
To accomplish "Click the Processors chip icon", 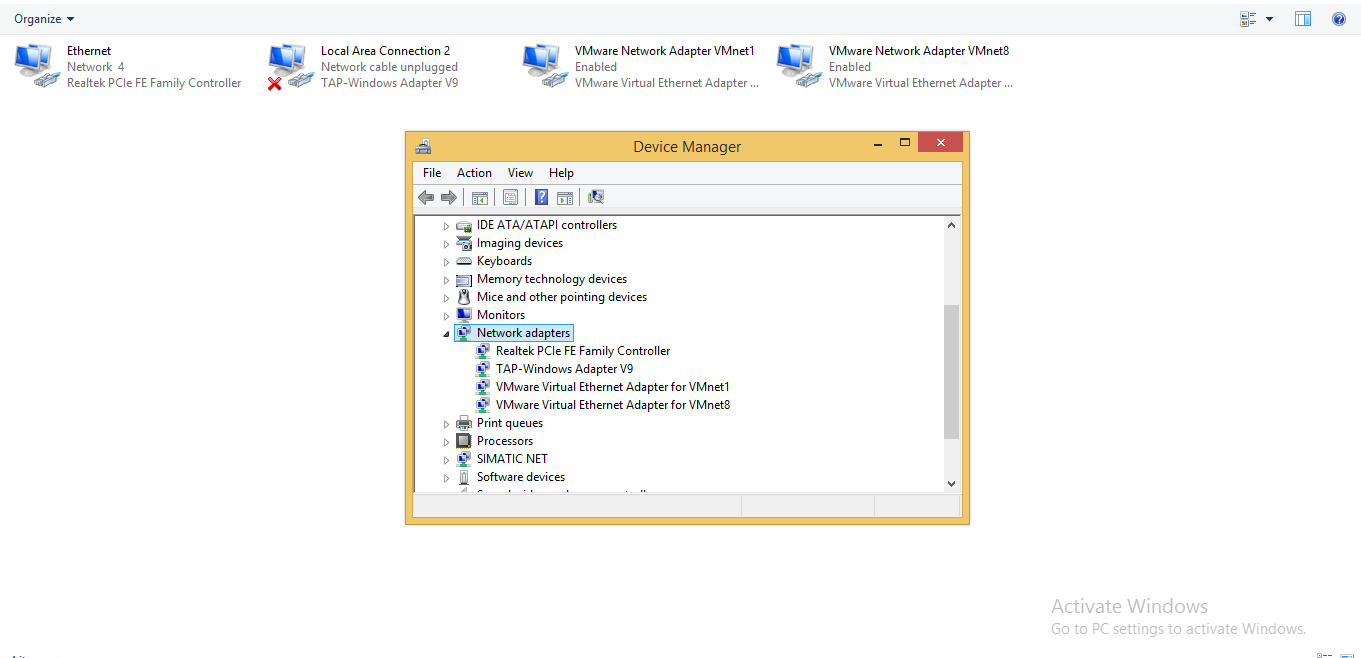I will click(464, 441).
